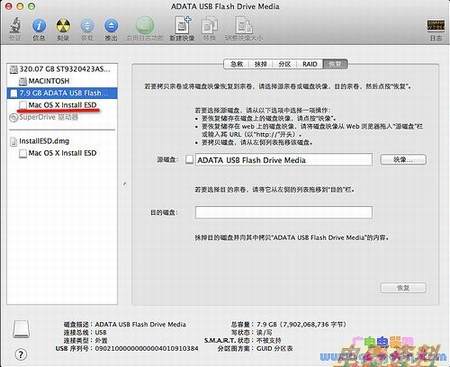Click the green Enable Journaling icon

145,25
